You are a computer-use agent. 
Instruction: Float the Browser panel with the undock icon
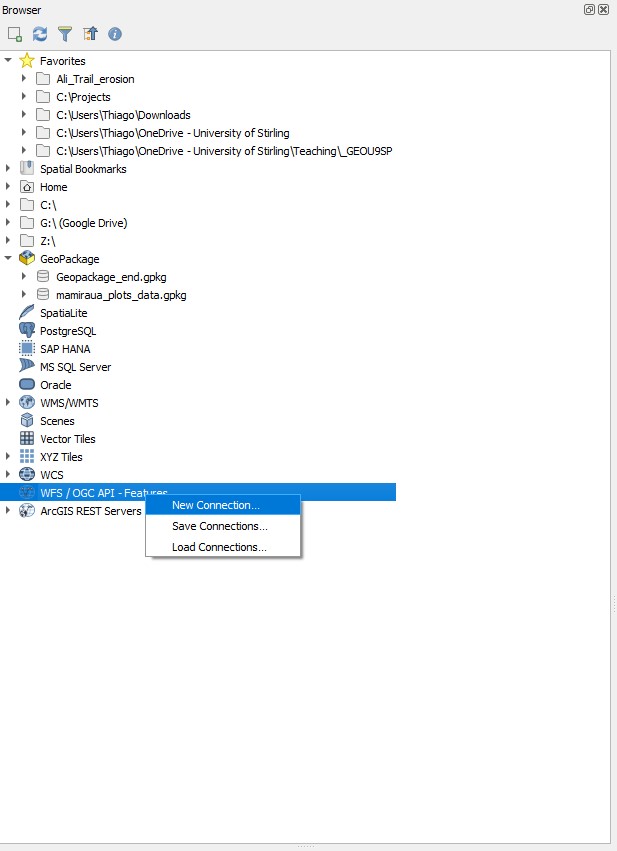click(x=589, y=9)
